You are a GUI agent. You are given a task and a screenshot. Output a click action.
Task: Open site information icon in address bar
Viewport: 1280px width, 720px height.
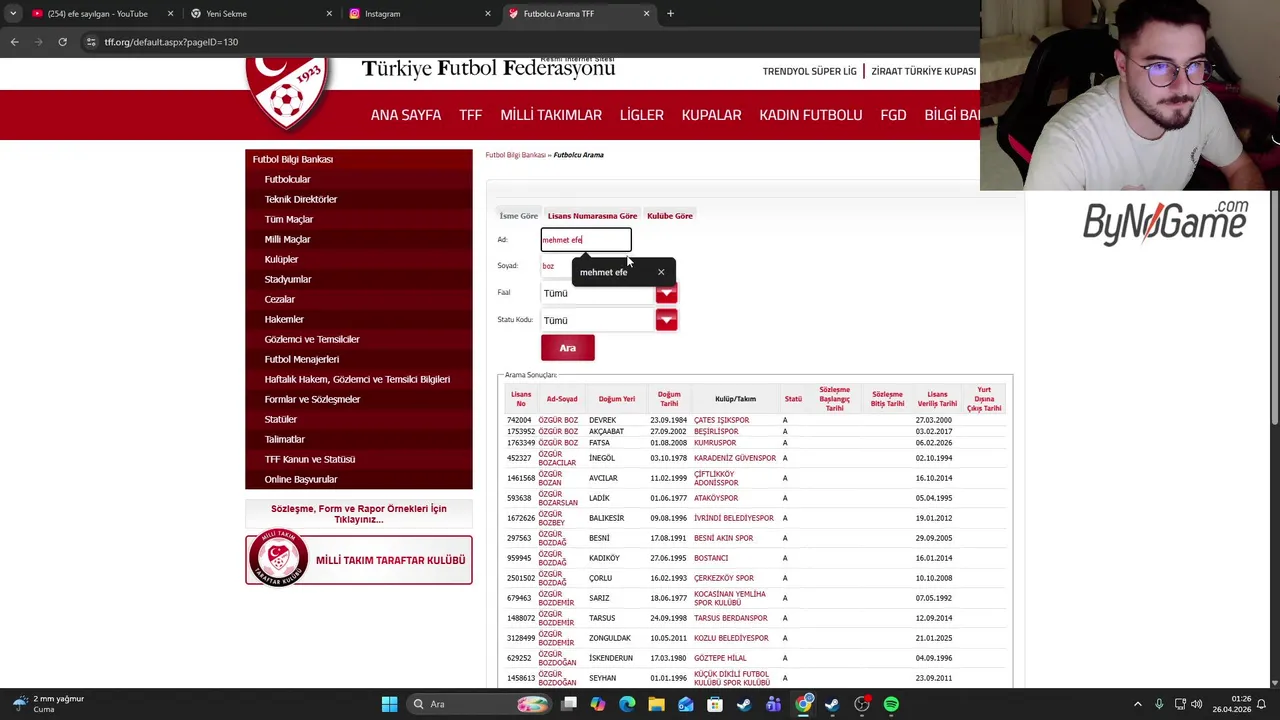[91, 42]
